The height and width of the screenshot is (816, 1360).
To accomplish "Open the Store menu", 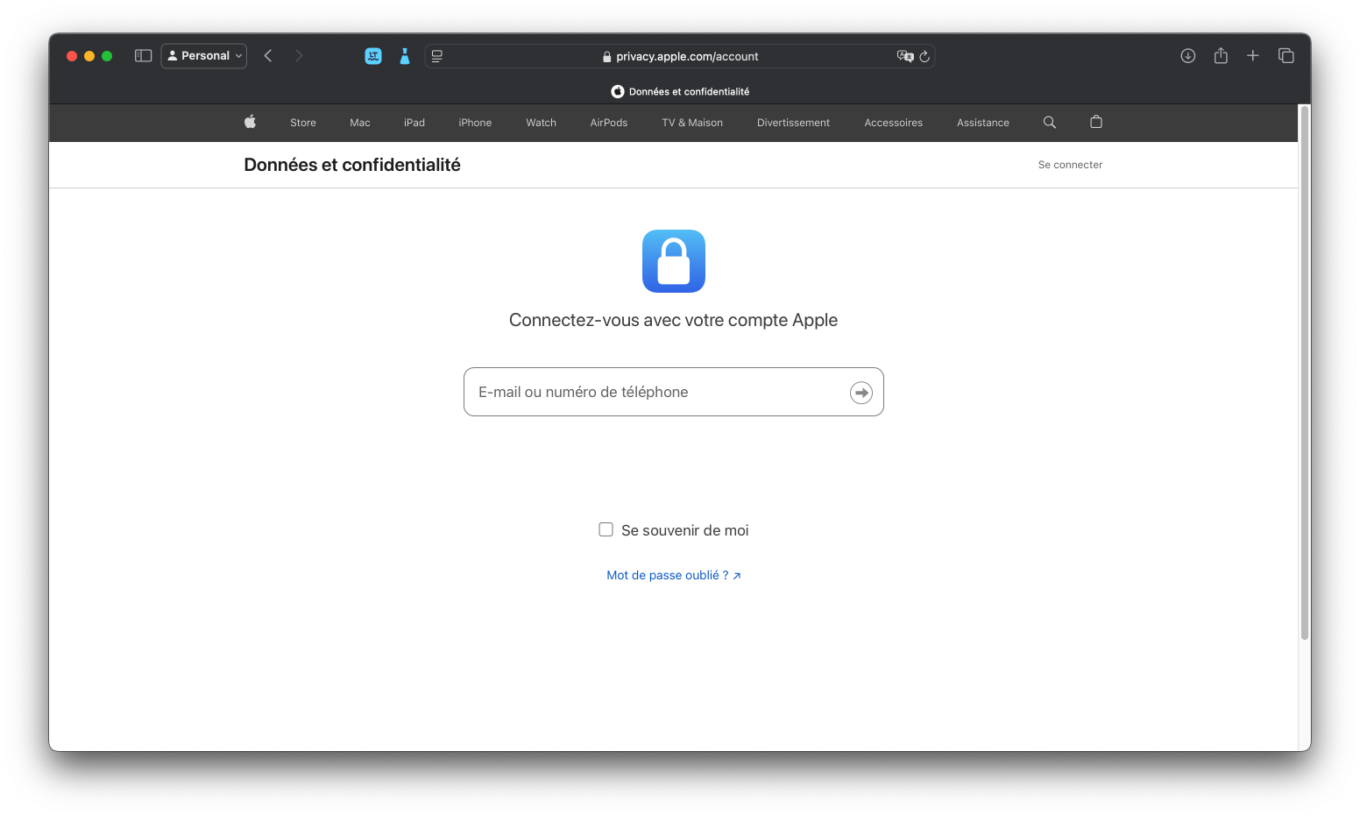I will [303, 123].
